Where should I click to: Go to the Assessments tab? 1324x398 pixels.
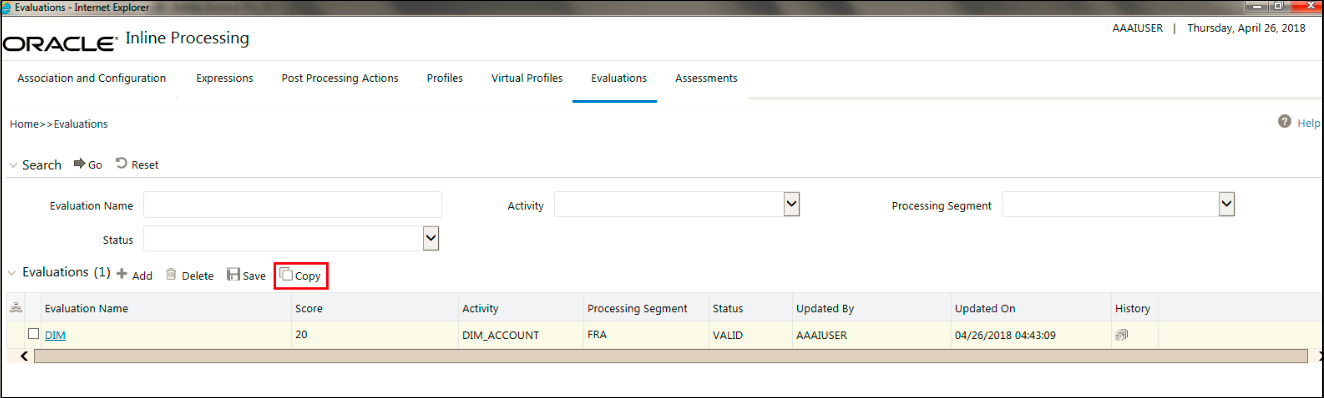click(706, 78)
